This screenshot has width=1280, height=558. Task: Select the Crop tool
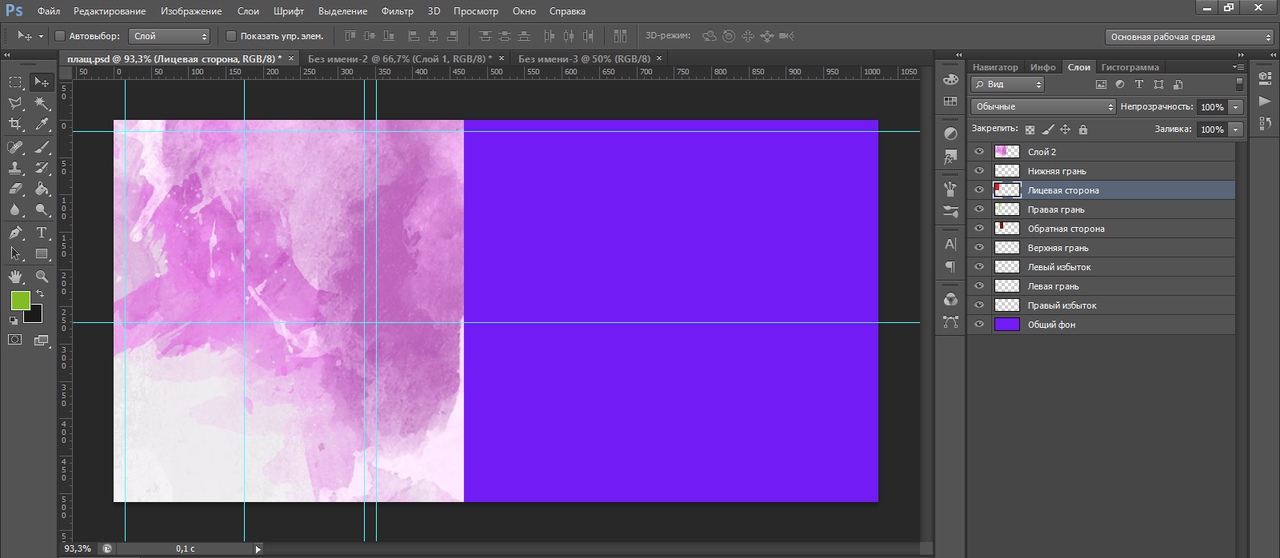coord(16,124)
